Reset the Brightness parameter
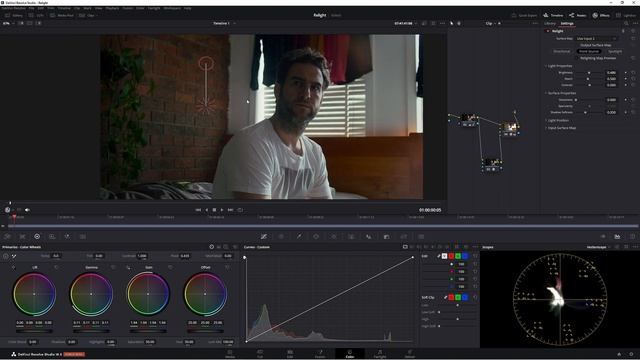640x360 pixels. 633,73
